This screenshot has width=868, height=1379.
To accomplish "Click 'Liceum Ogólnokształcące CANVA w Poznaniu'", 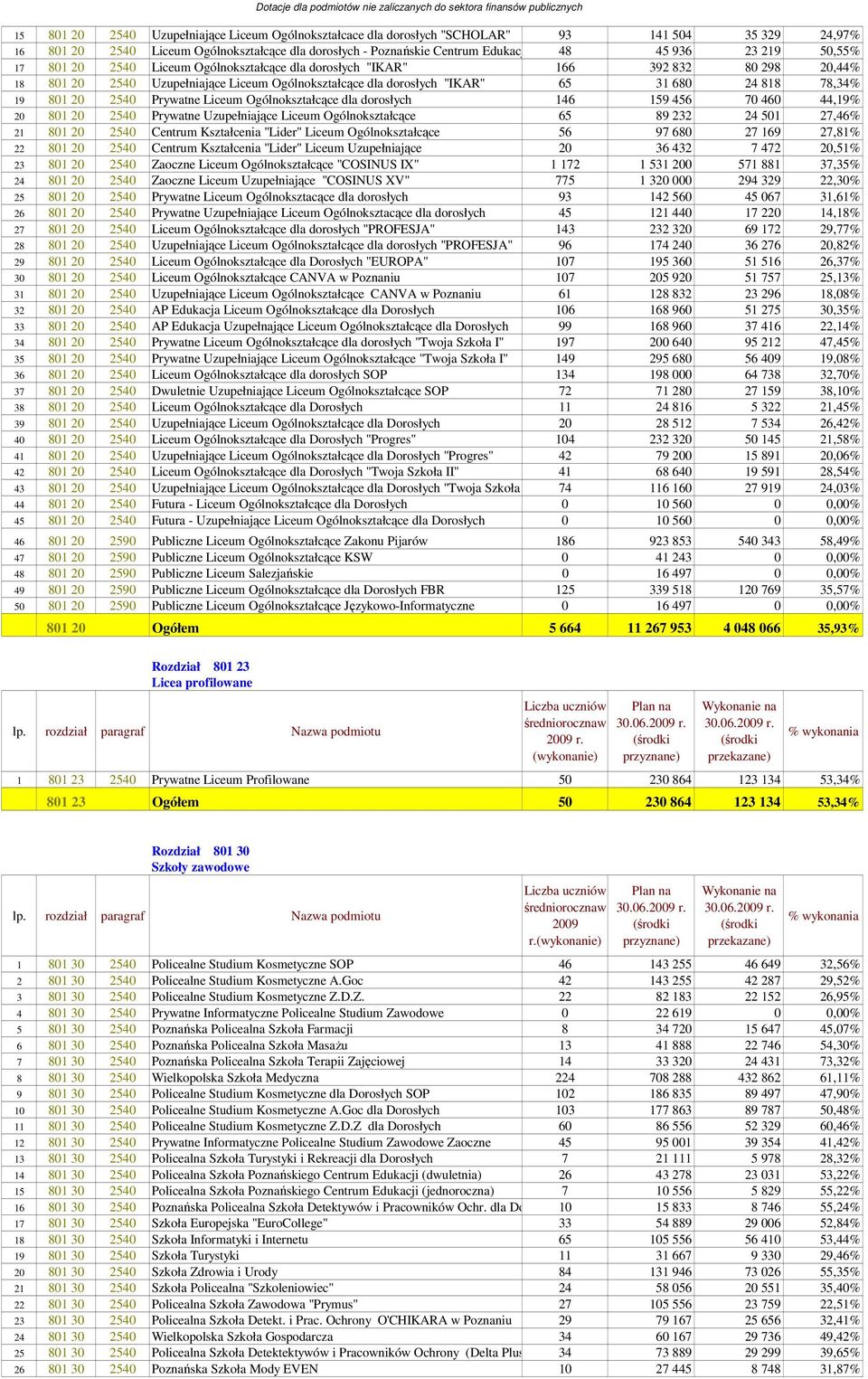I will coord(276,278).
